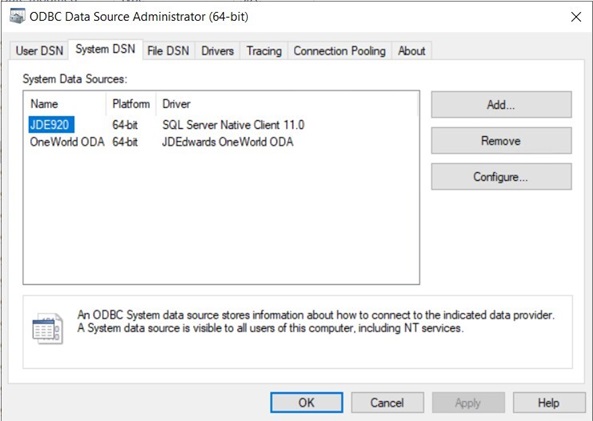Click the 64-bit platform cell for OneWorld ODA

[x=125, y=142]
